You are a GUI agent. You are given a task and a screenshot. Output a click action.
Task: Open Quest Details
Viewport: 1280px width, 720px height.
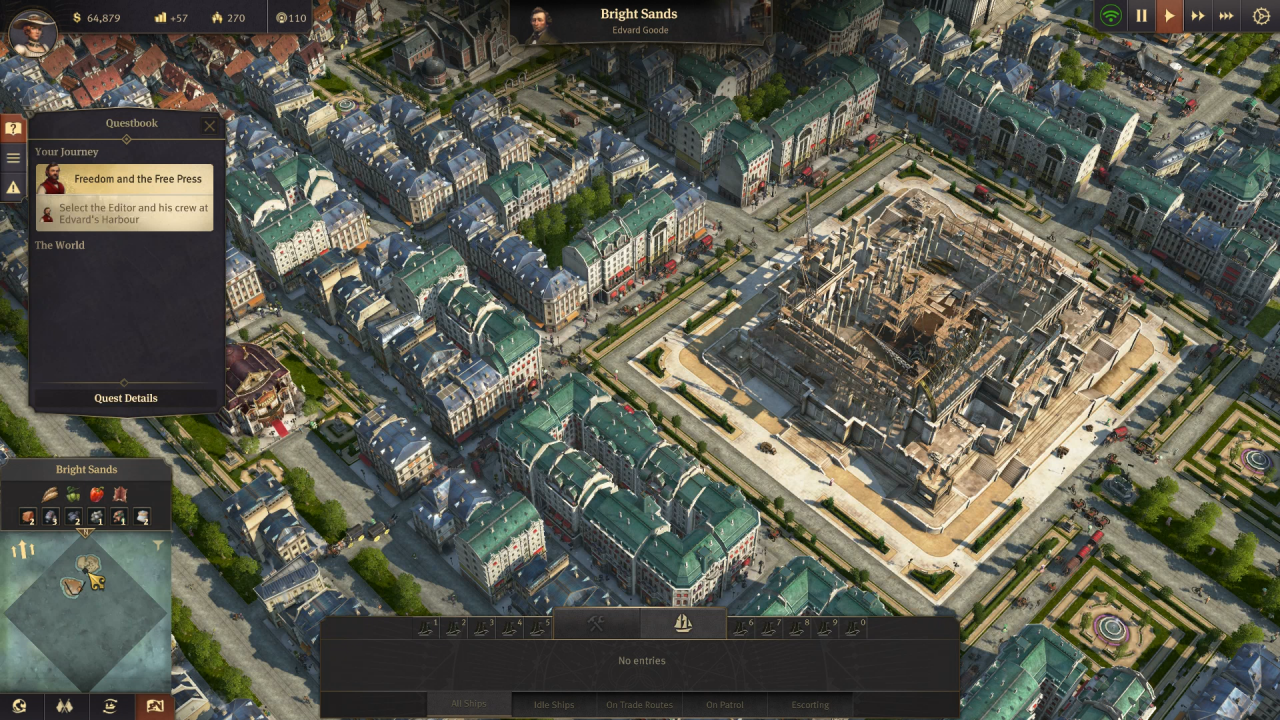(x=126, y=398)
